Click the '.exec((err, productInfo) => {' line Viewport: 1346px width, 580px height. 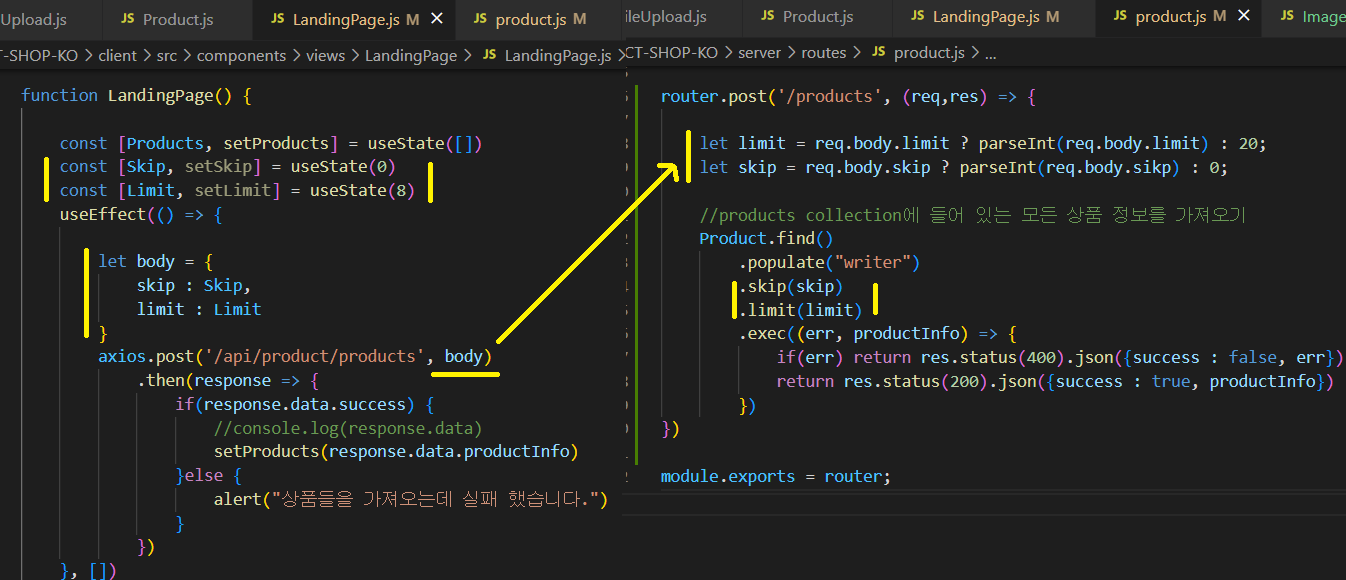point(877,333)
